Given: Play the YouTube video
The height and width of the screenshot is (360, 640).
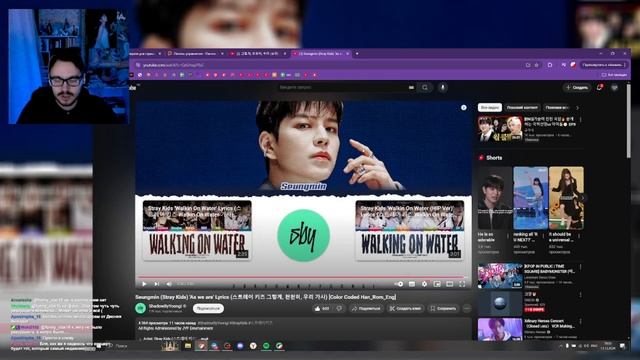Looking at the screenshot, I should (x=144, y=284).
